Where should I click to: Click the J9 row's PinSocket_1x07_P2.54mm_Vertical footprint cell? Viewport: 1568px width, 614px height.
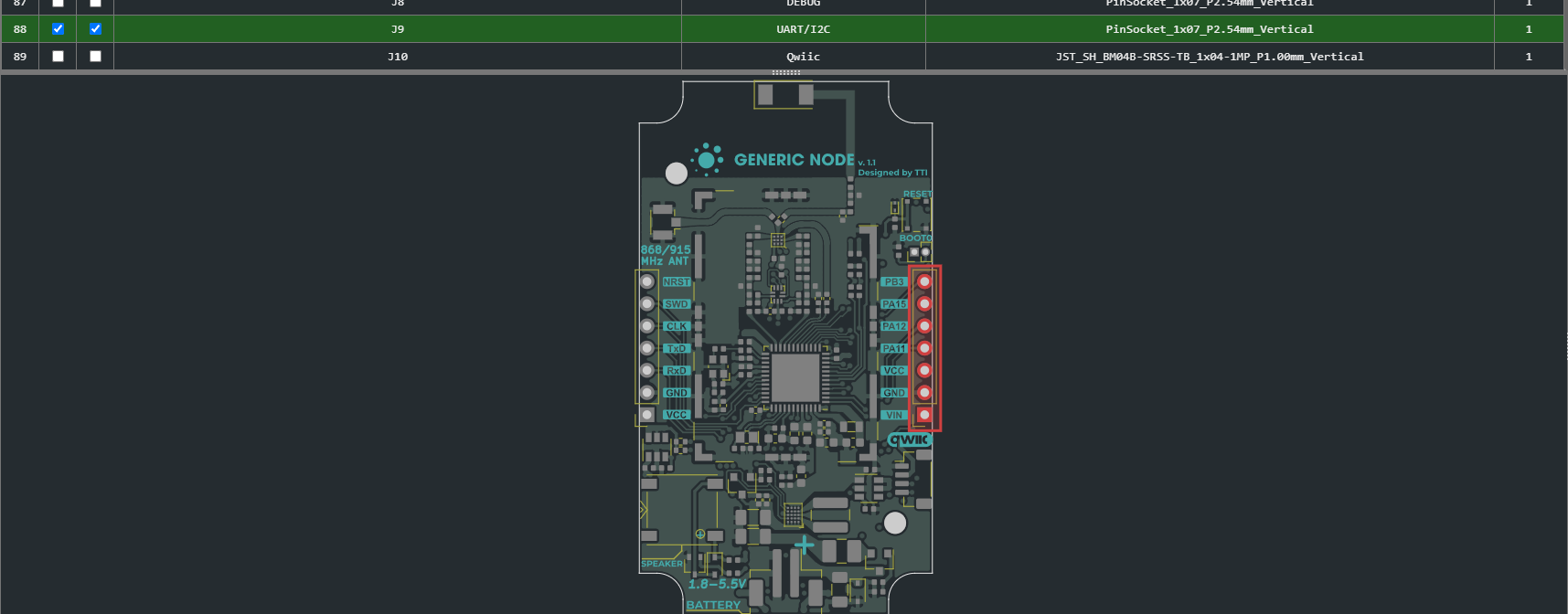coord(1210,29)
